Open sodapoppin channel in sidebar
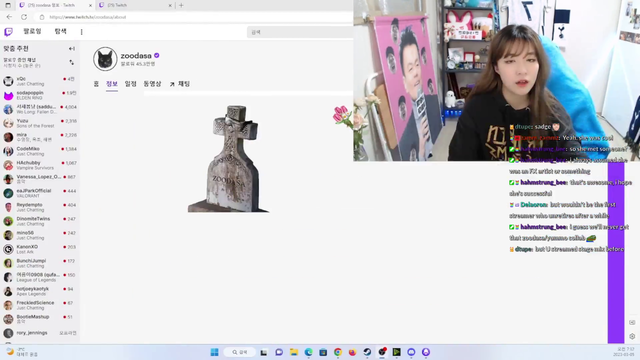Screen dimensions: 640x360 coord(40,95)
